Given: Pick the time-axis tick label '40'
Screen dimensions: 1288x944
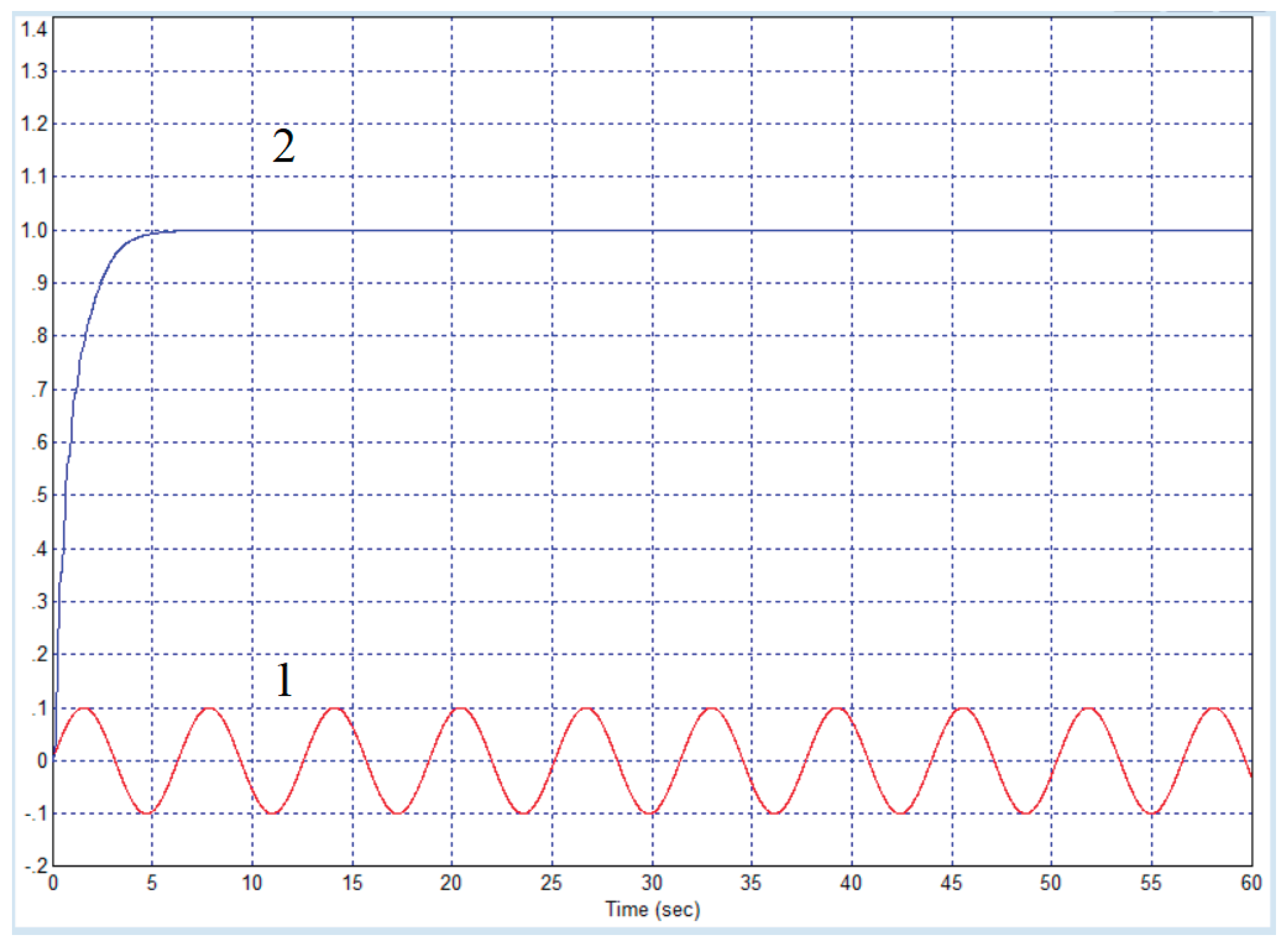Looking at the screenshot, I should click(x=851, y=883).
